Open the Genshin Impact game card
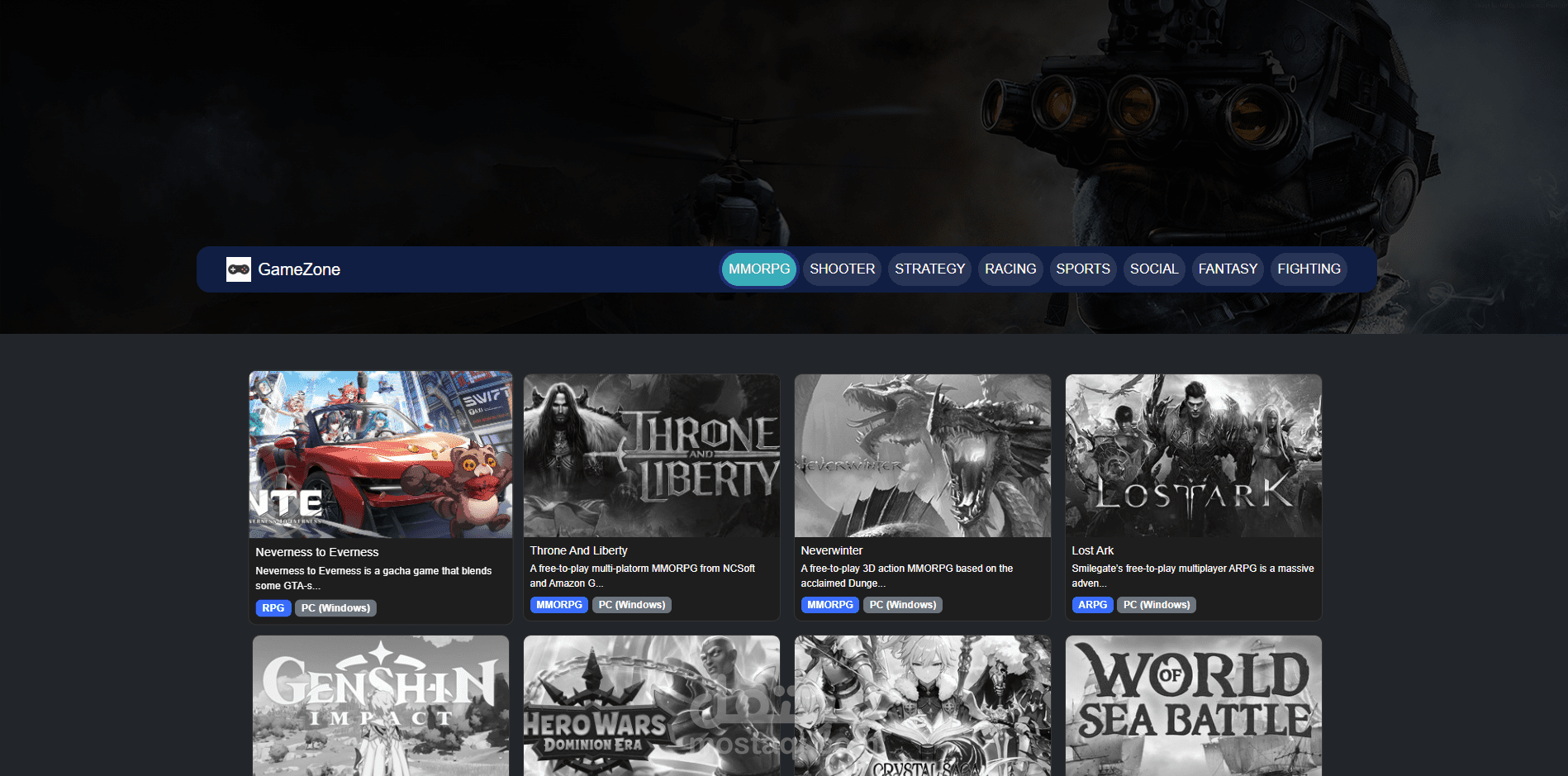Viewport: 1568px width, 776px height. point(381,706)
